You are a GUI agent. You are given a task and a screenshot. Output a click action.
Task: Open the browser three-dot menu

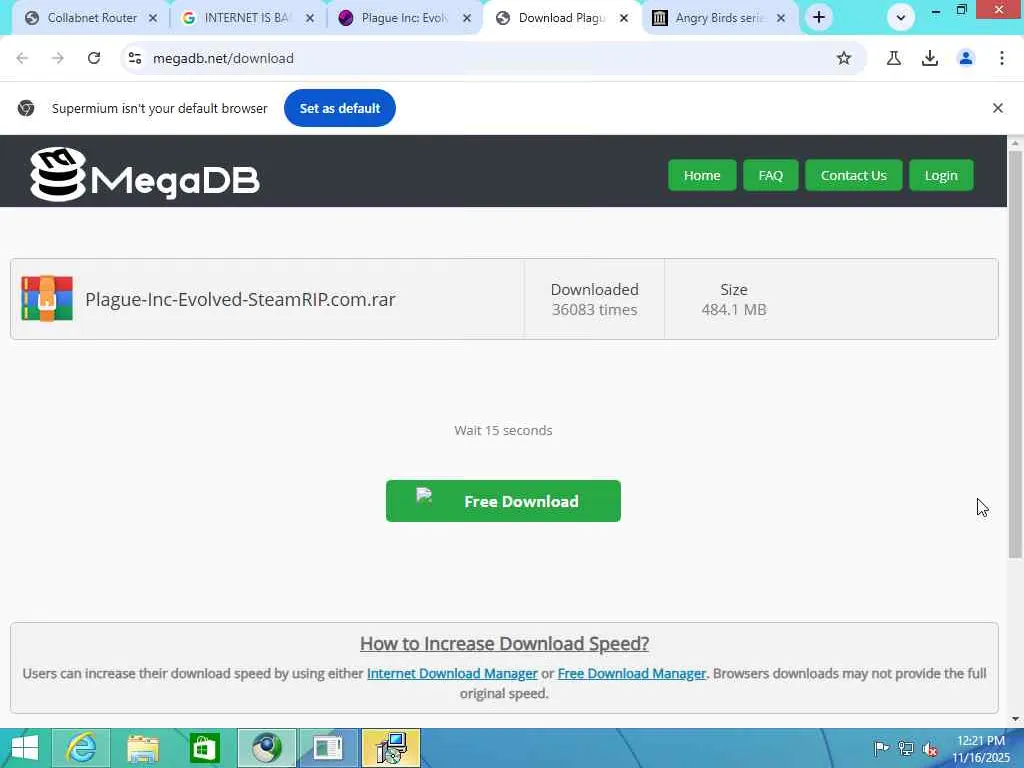(x=1002, y=58)
